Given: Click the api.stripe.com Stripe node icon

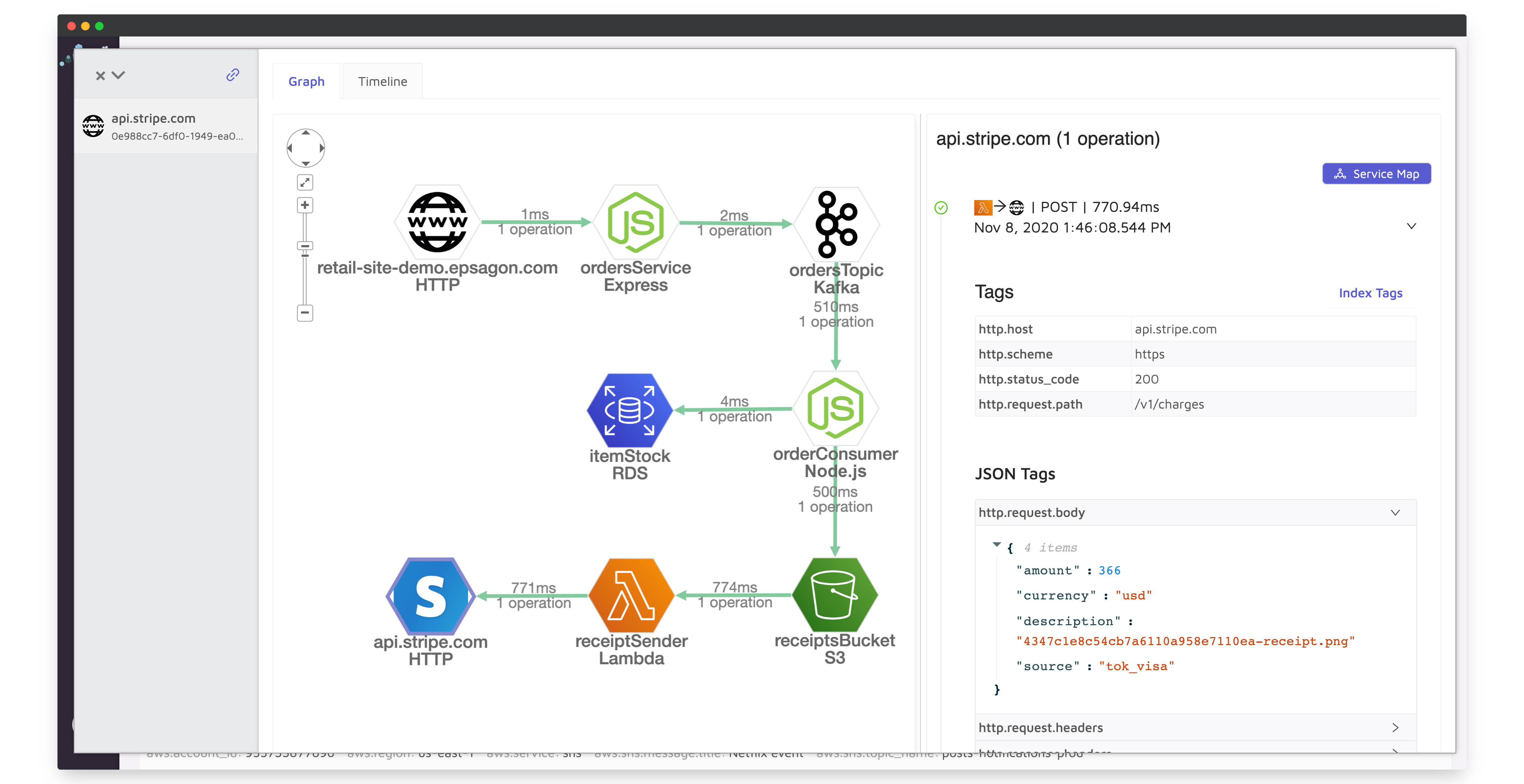Looking at the screenshot, I should click(431, 596).
